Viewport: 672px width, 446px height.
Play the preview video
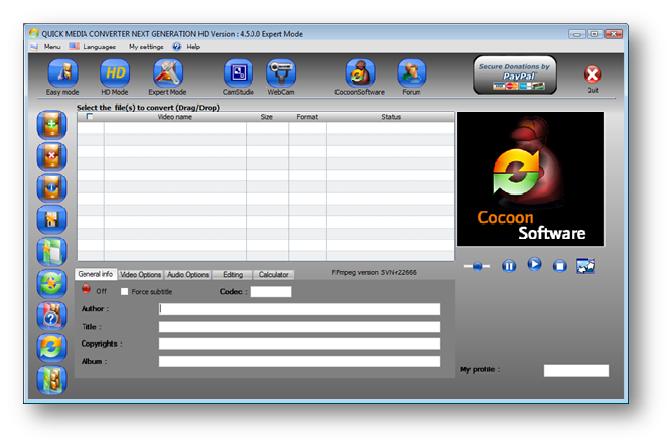click(534, 264)
